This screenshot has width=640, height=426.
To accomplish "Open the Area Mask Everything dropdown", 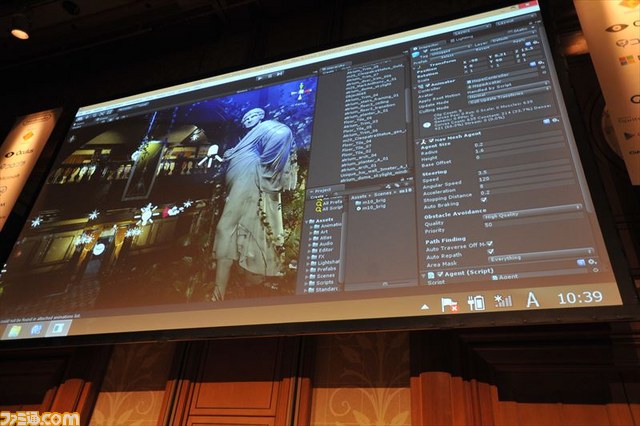I will click(540, 255).
